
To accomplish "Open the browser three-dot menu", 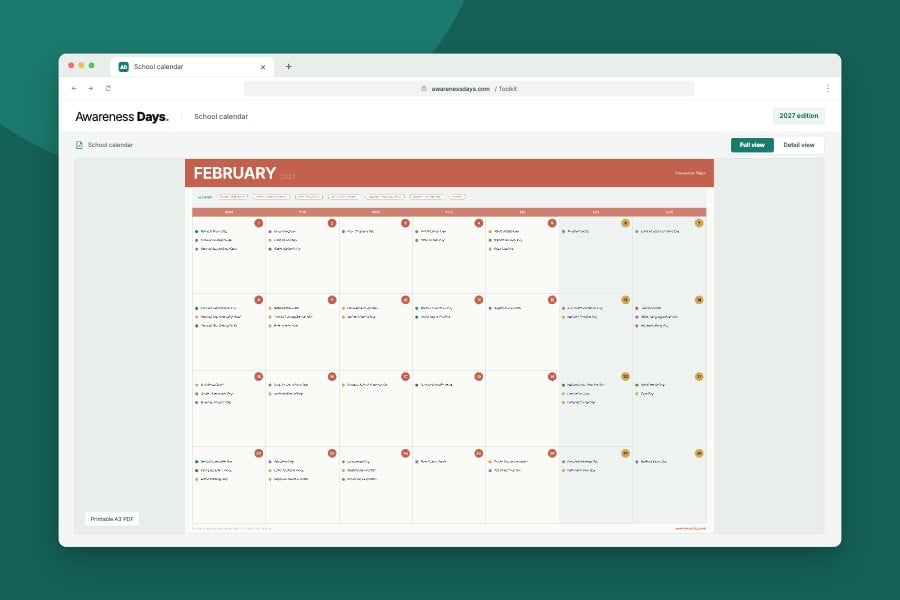I will pyautogui.click(x=828, y=88).
